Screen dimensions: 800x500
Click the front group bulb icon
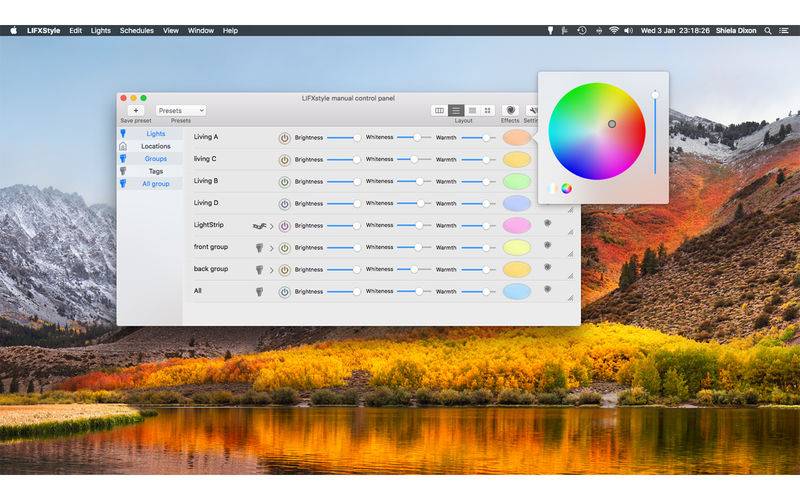click(259, 247)
